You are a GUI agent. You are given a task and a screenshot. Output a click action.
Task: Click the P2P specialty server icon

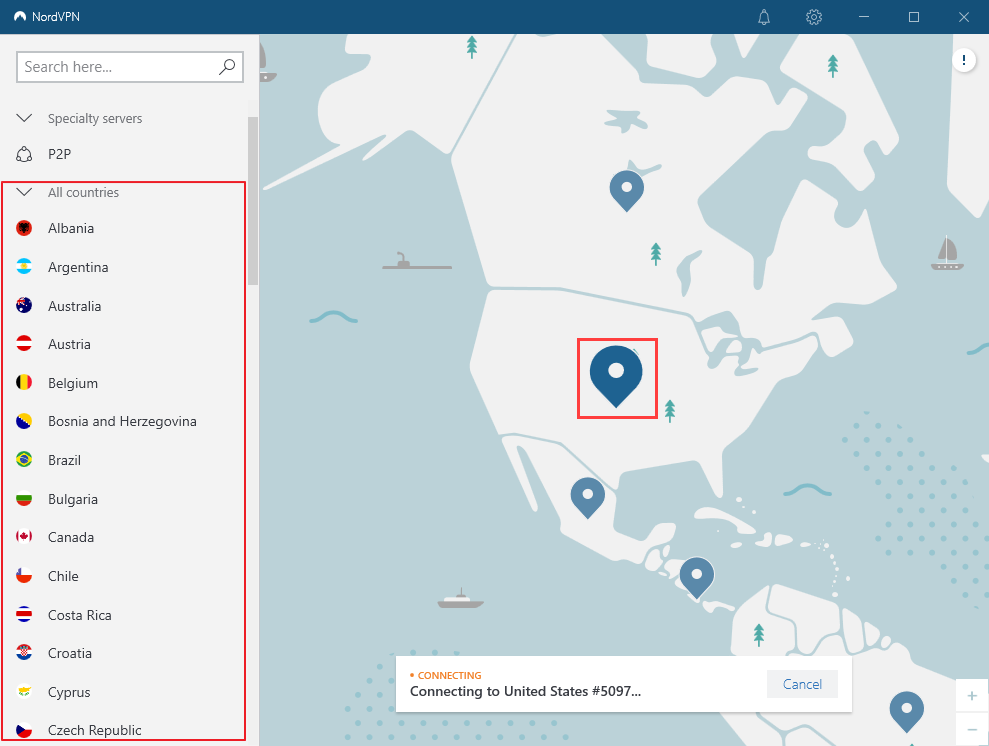click(x=25, y=155)
